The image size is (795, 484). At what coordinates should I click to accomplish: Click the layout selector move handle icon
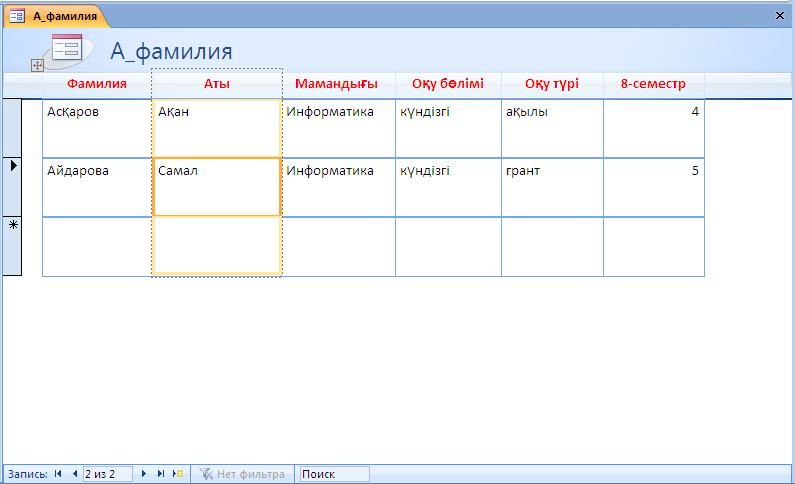click(x=38, y=65)
